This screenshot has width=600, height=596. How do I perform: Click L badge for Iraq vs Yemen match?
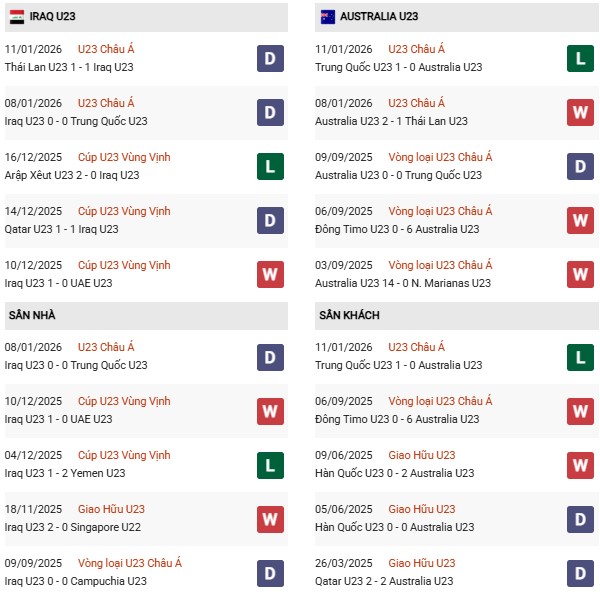[x=270, y=465]
